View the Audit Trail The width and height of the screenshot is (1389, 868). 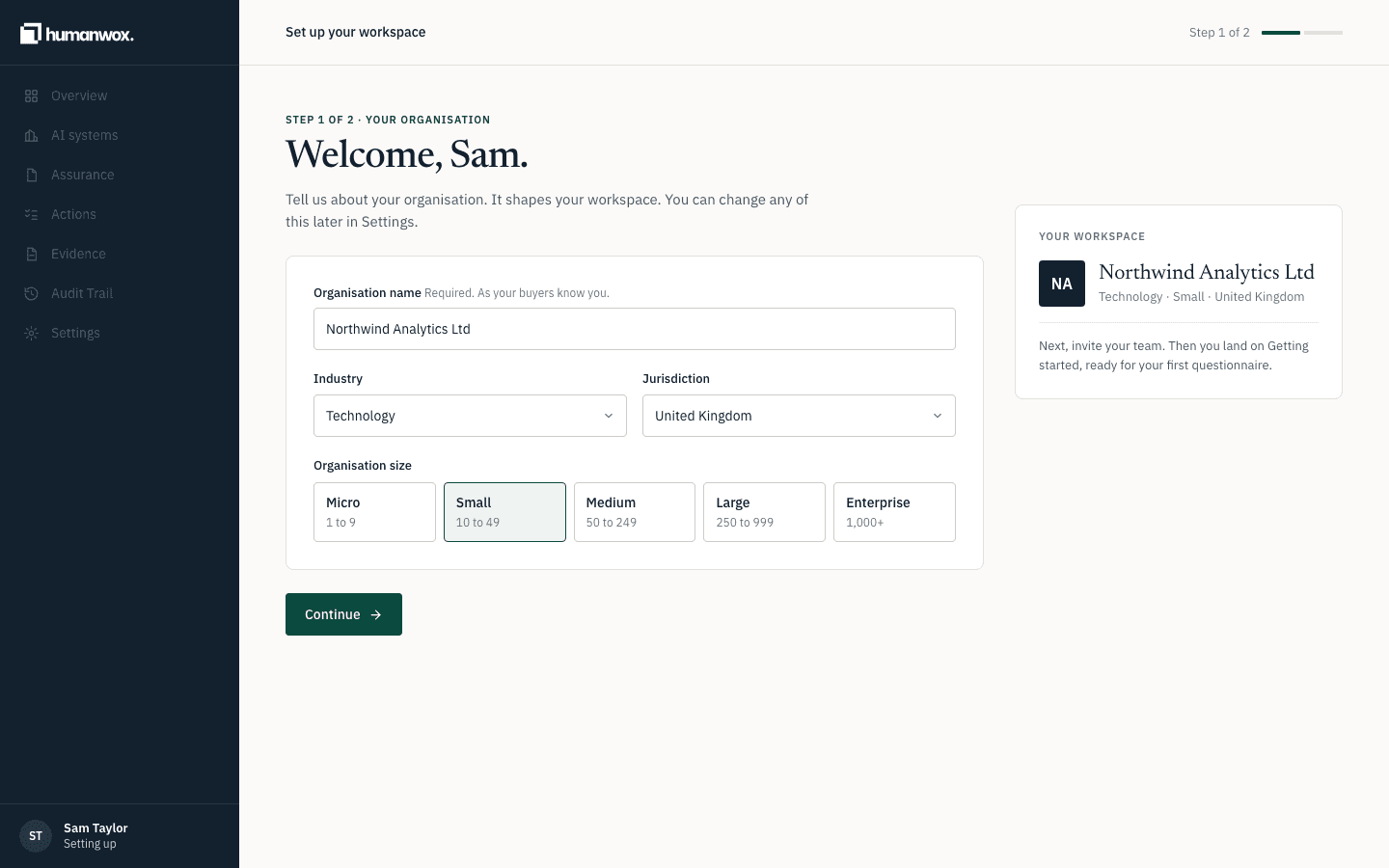pos(120,293)
